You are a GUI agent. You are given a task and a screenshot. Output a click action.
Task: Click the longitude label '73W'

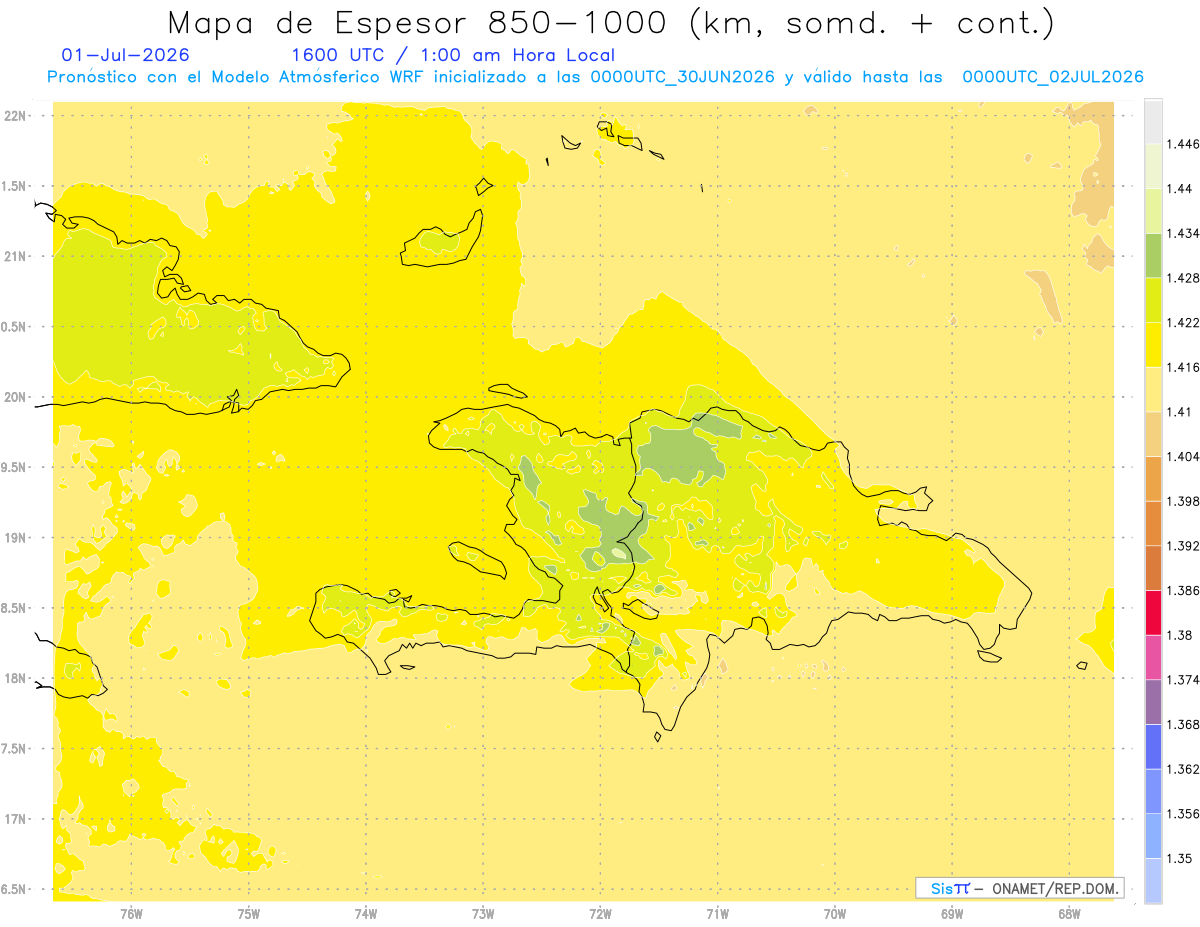[x=483, y=914]
